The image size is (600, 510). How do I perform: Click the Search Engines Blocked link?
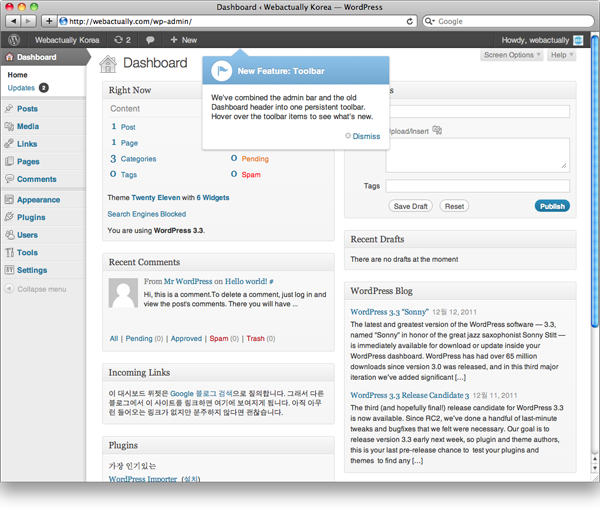click(x=147, y=214)
